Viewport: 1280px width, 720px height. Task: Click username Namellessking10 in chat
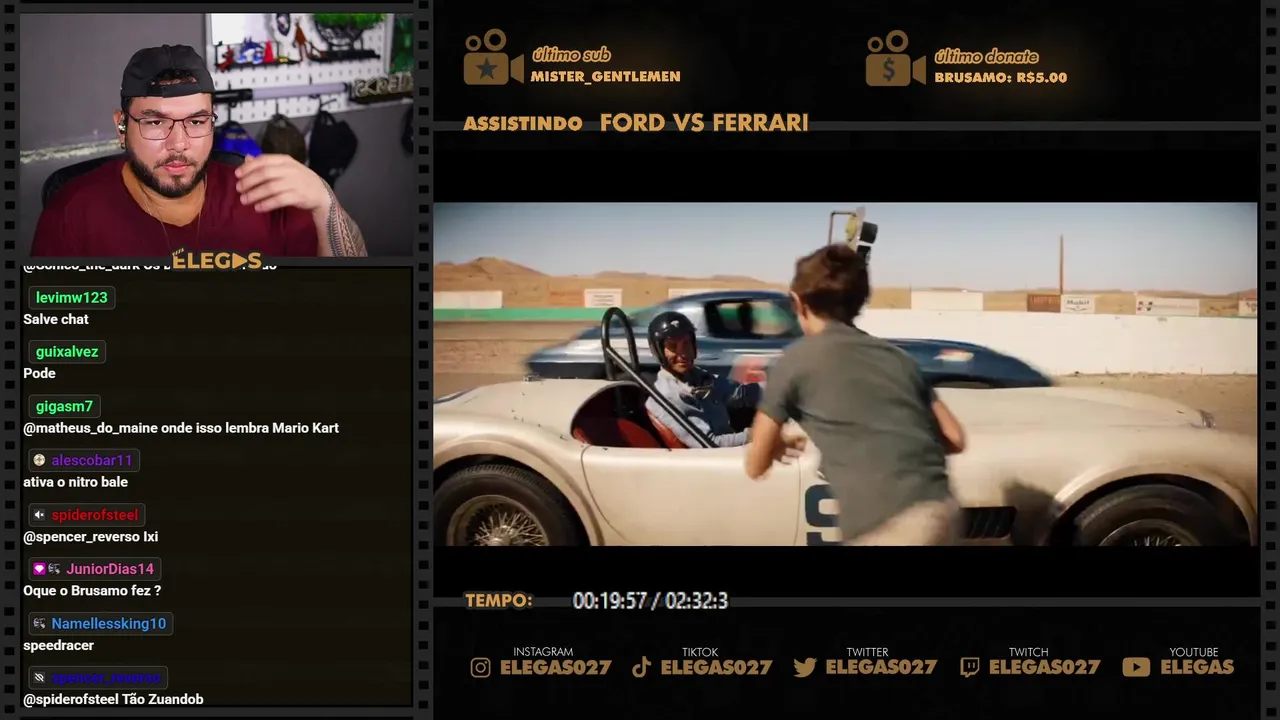point(109,623)
